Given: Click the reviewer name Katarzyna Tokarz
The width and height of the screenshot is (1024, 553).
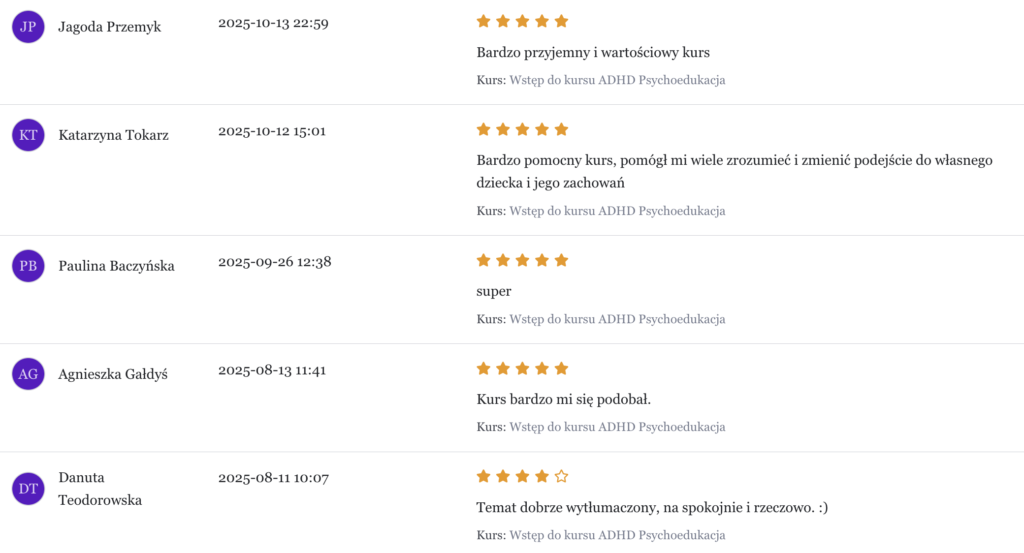Looking at the screenshot, I should click(x=114, y=135).
